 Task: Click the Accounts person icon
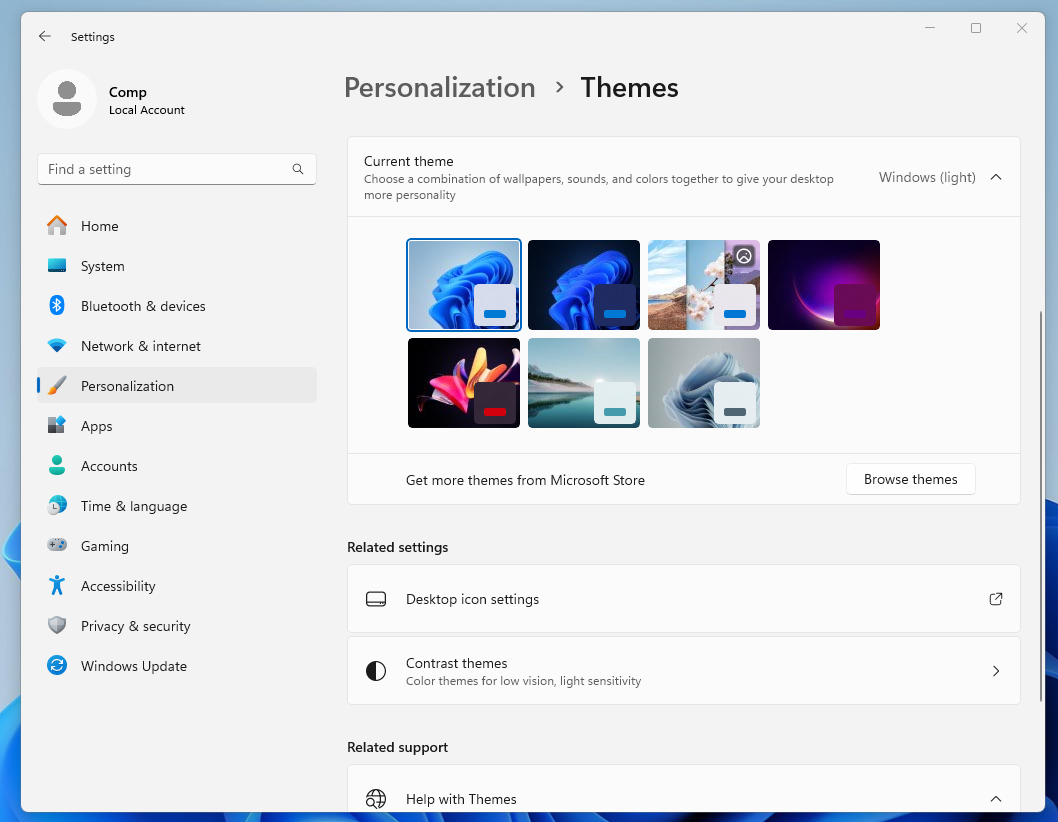[x=57, y=465]
